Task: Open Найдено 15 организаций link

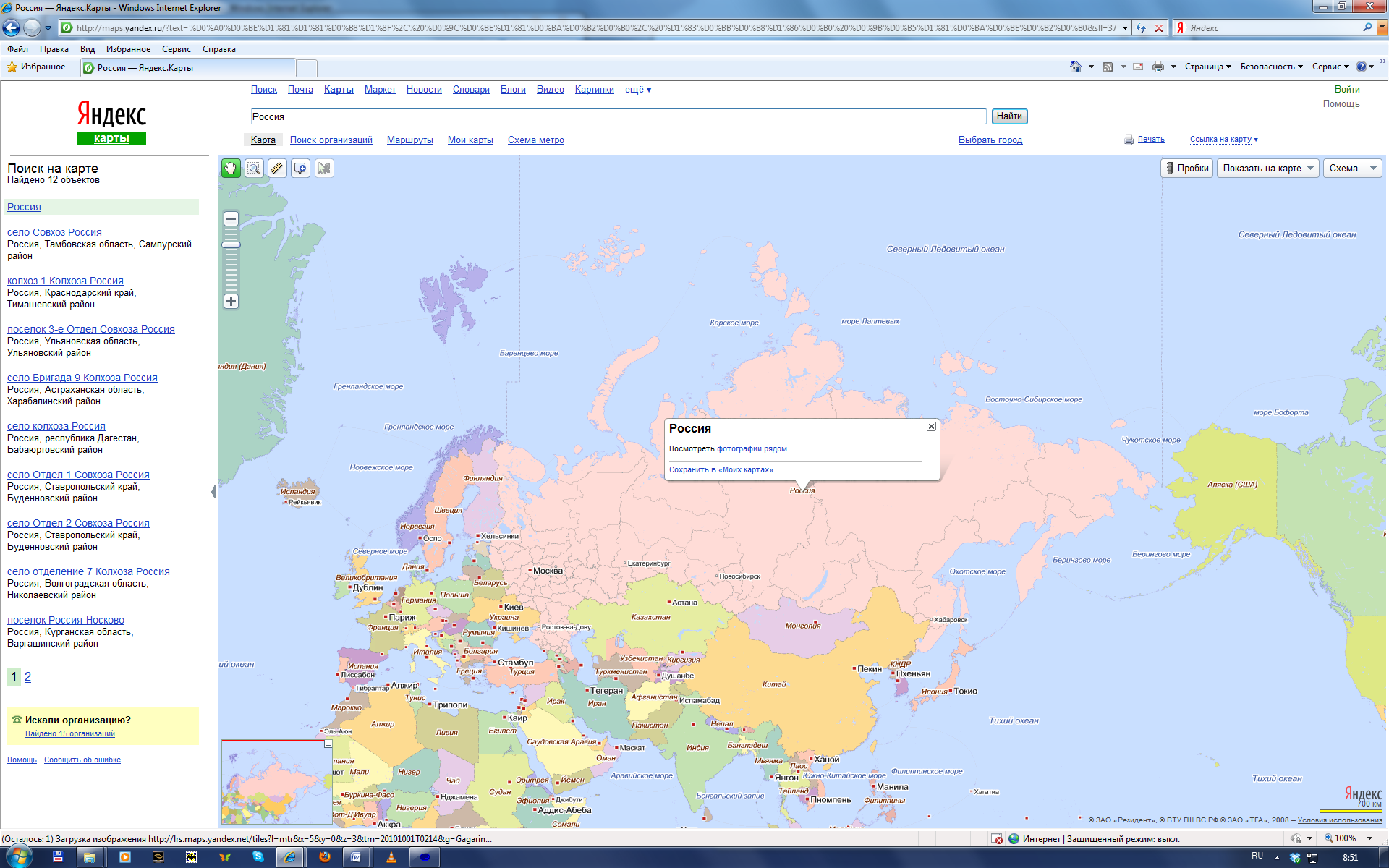Action: (x=70, y=733)
